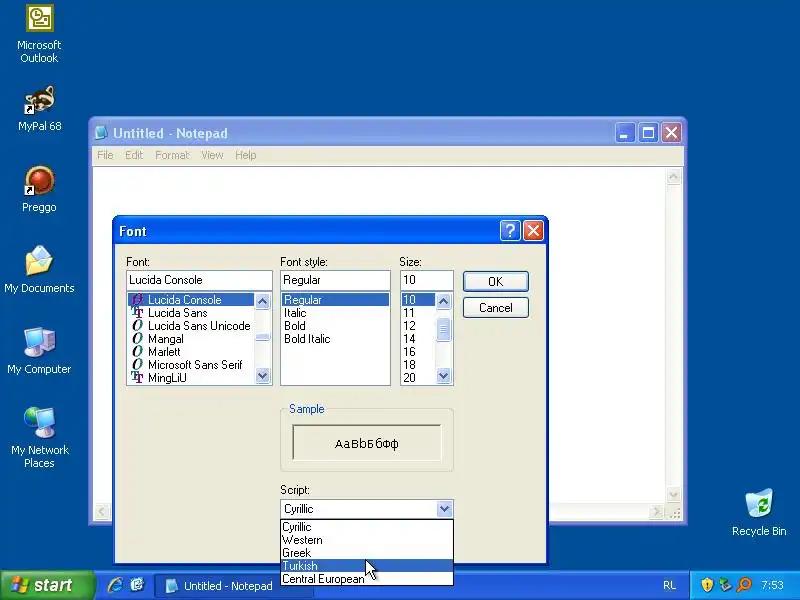Viewport: 800px width, 600px height.
Task: Click the network connection tray icon
Action: pos(726,585)
